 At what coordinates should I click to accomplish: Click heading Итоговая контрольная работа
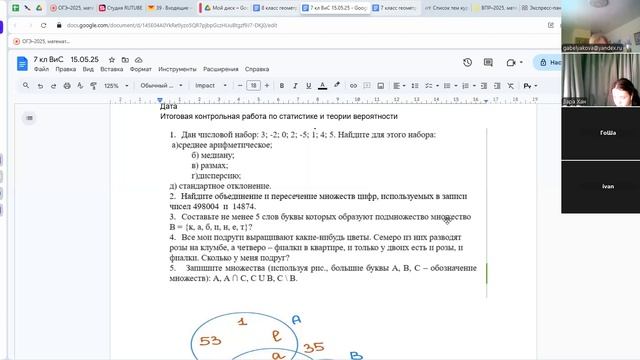pyautogui.click(x=279, y=116)
